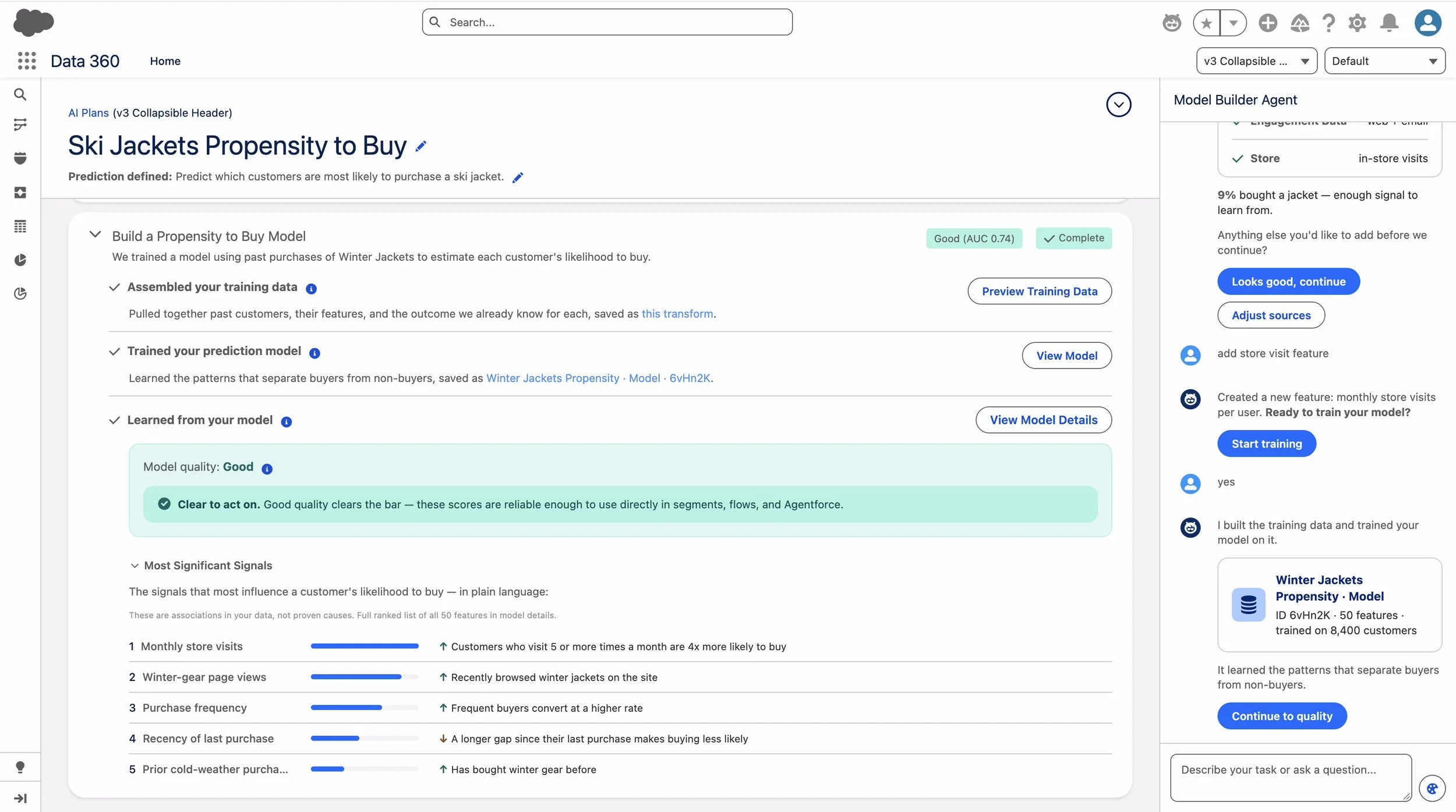This screenshot has width=1456, height=812.
Task: Click the sidebar lightbulb icon
Action: 20,767
